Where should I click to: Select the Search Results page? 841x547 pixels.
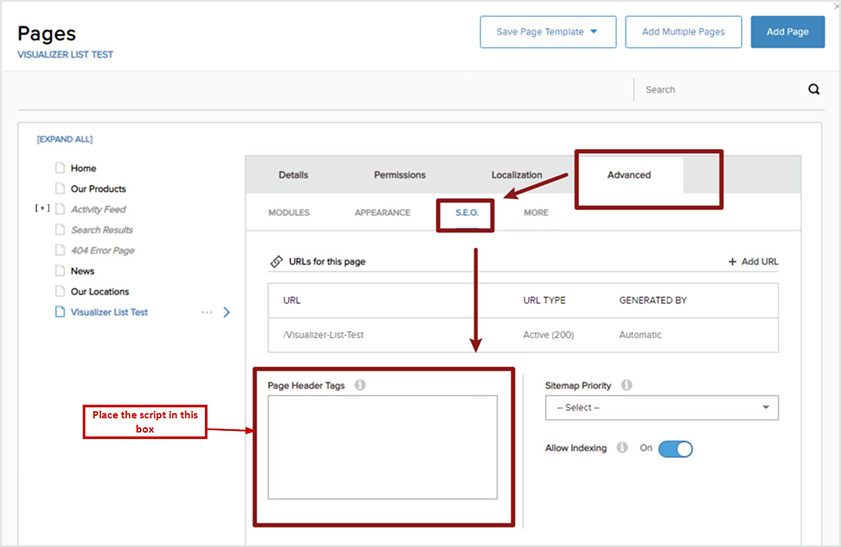tap(102, 230)
